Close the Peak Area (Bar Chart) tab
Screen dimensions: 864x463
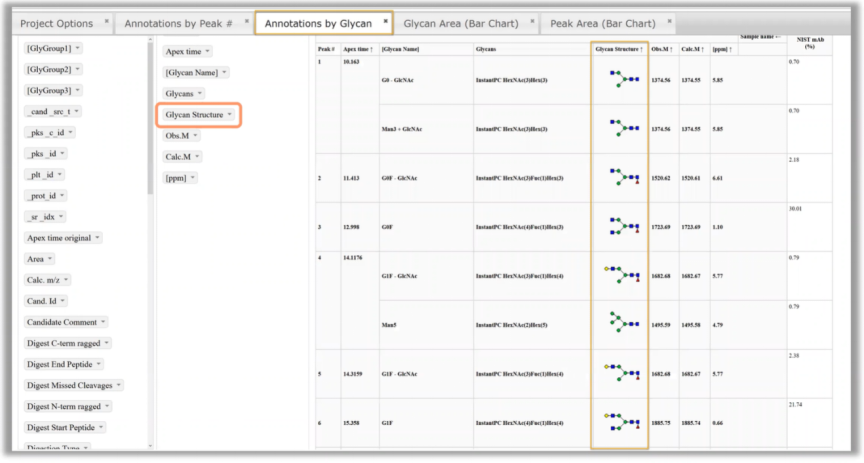pos(669,21)
